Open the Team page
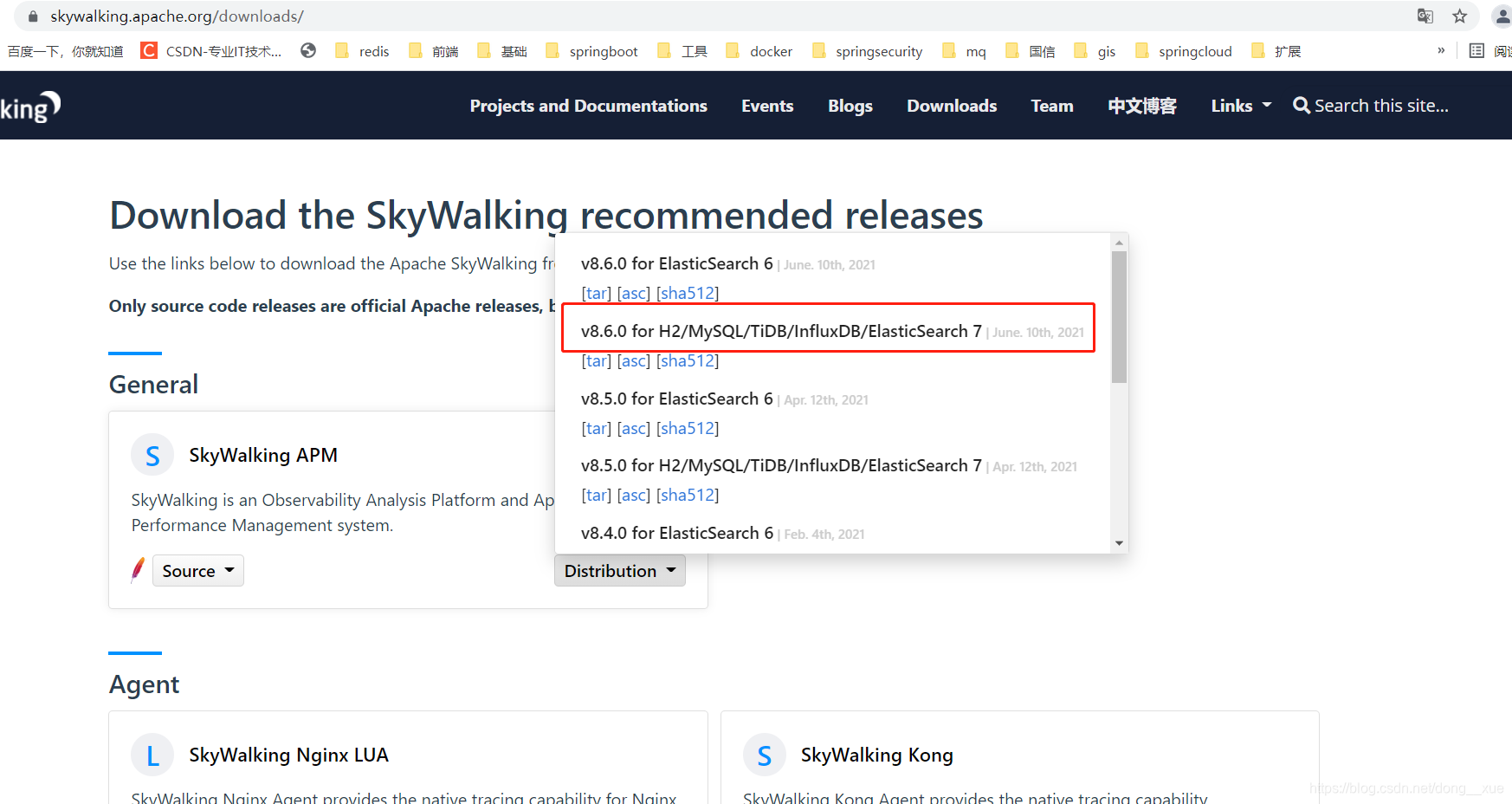1512x804 pixels. (x=1052, y=106)
